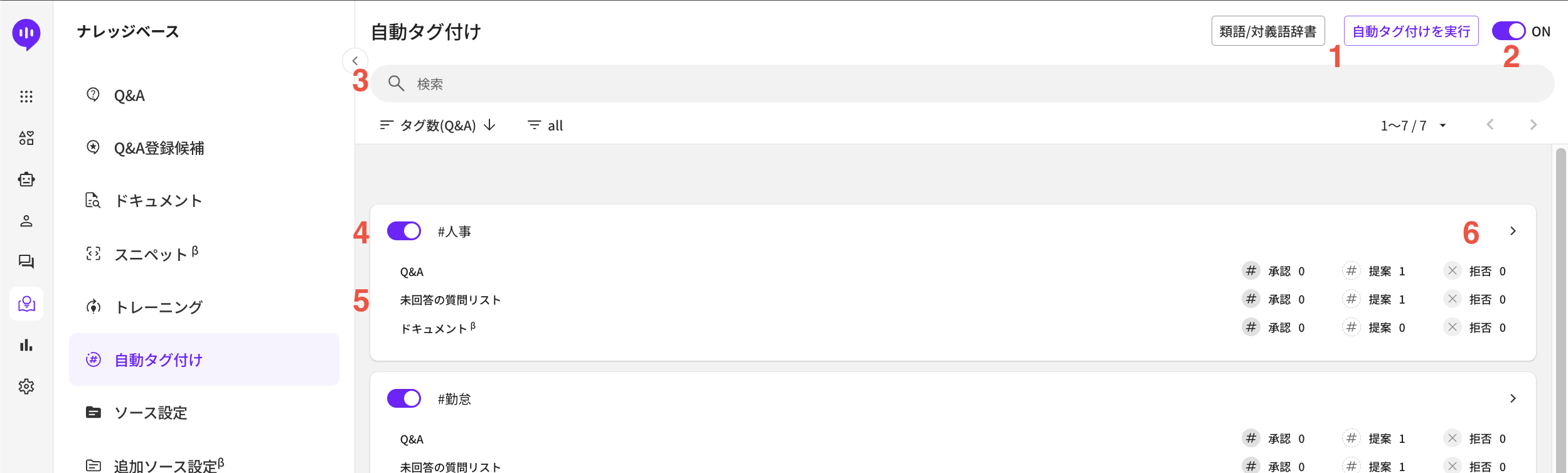Open the robot bot icon in sidebar
The image size is (1568, 473).
point(26,179)
